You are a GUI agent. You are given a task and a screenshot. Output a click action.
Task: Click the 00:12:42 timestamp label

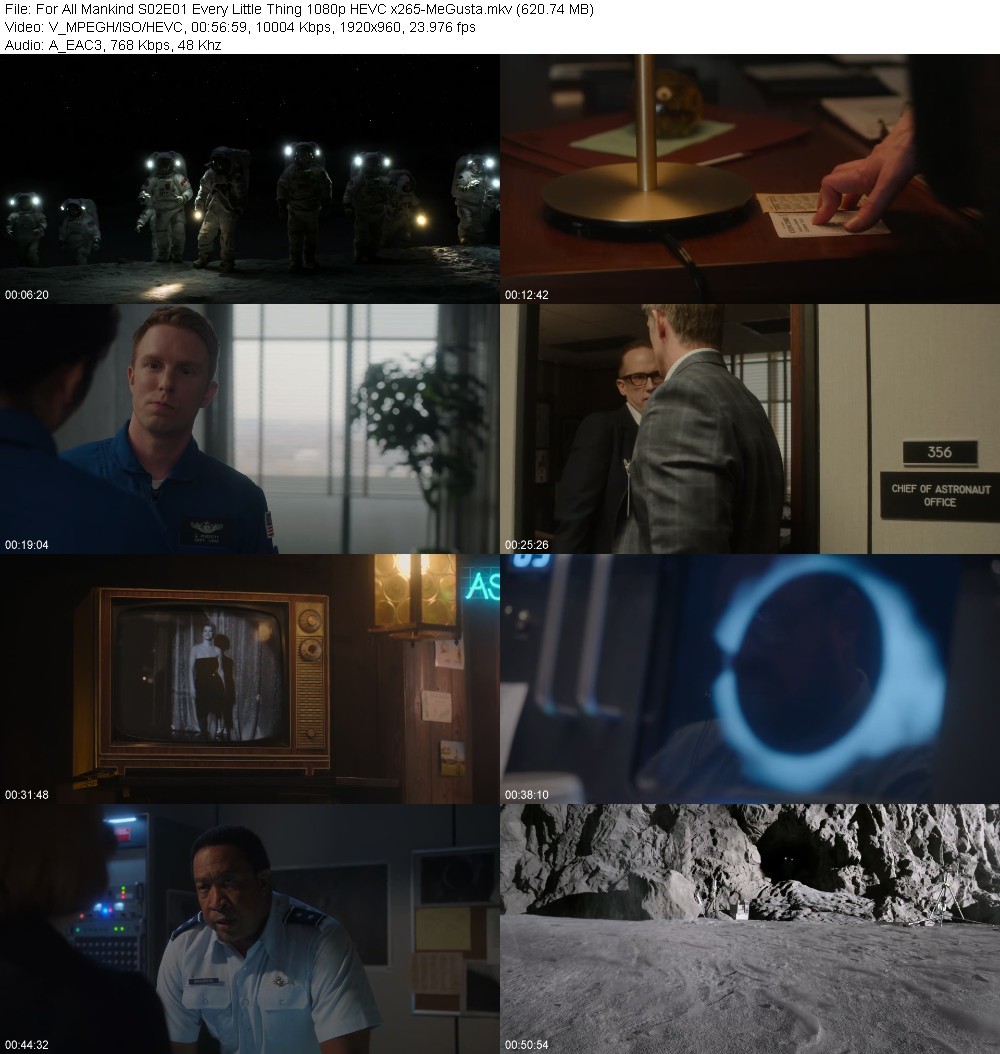(x=527, y=294)
